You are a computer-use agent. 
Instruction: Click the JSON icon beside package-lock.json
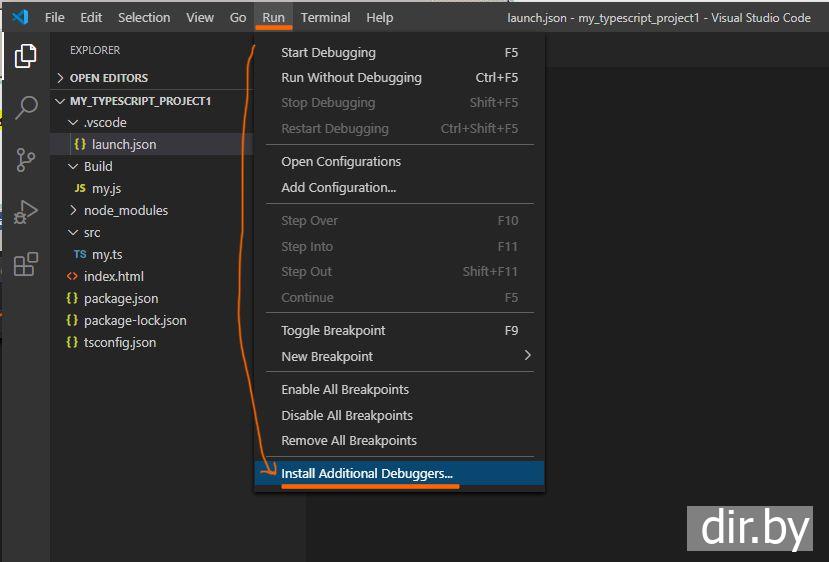pyautogui.click(x=72, y=320)
